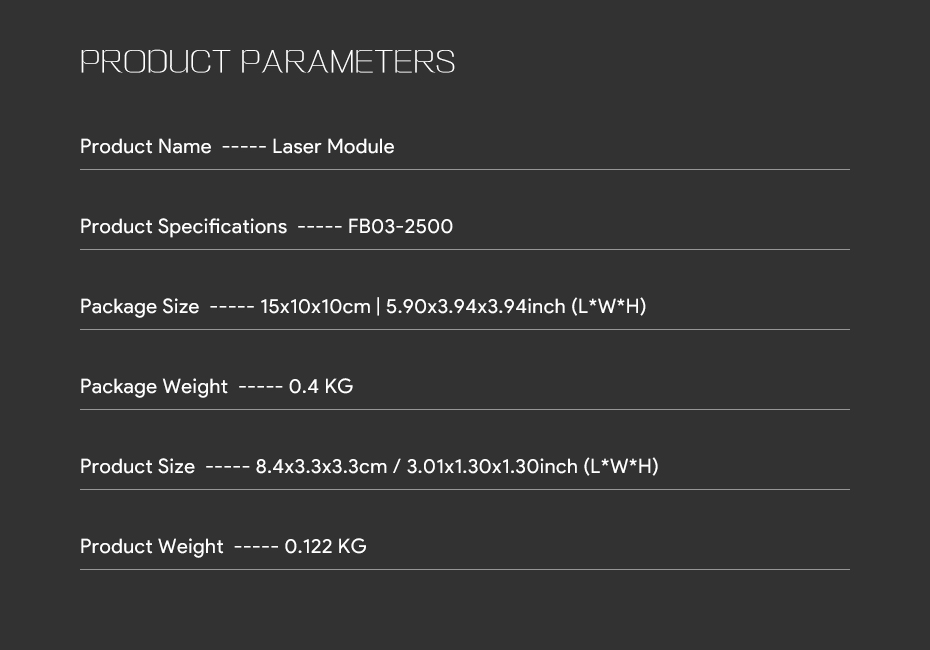The width and height of the screenshot is (930, 650).
Task: Click the Product Size label
Action: 138,467
